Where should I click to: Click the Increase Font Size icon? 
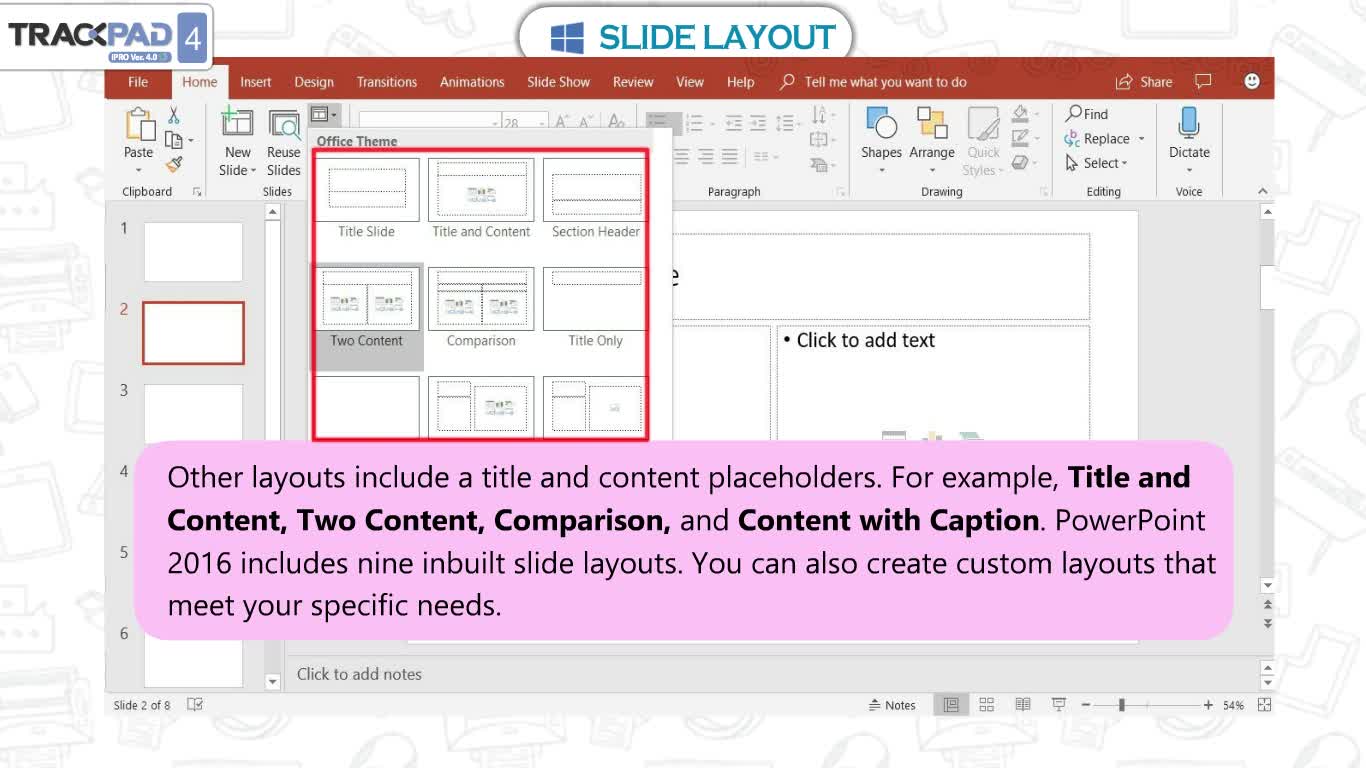(562, 122)
